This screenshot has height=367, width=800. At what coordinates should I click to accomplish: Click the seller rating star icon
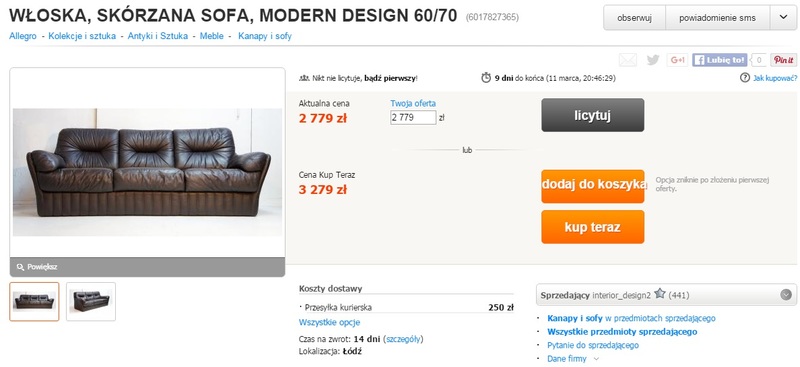coord(660,293)
